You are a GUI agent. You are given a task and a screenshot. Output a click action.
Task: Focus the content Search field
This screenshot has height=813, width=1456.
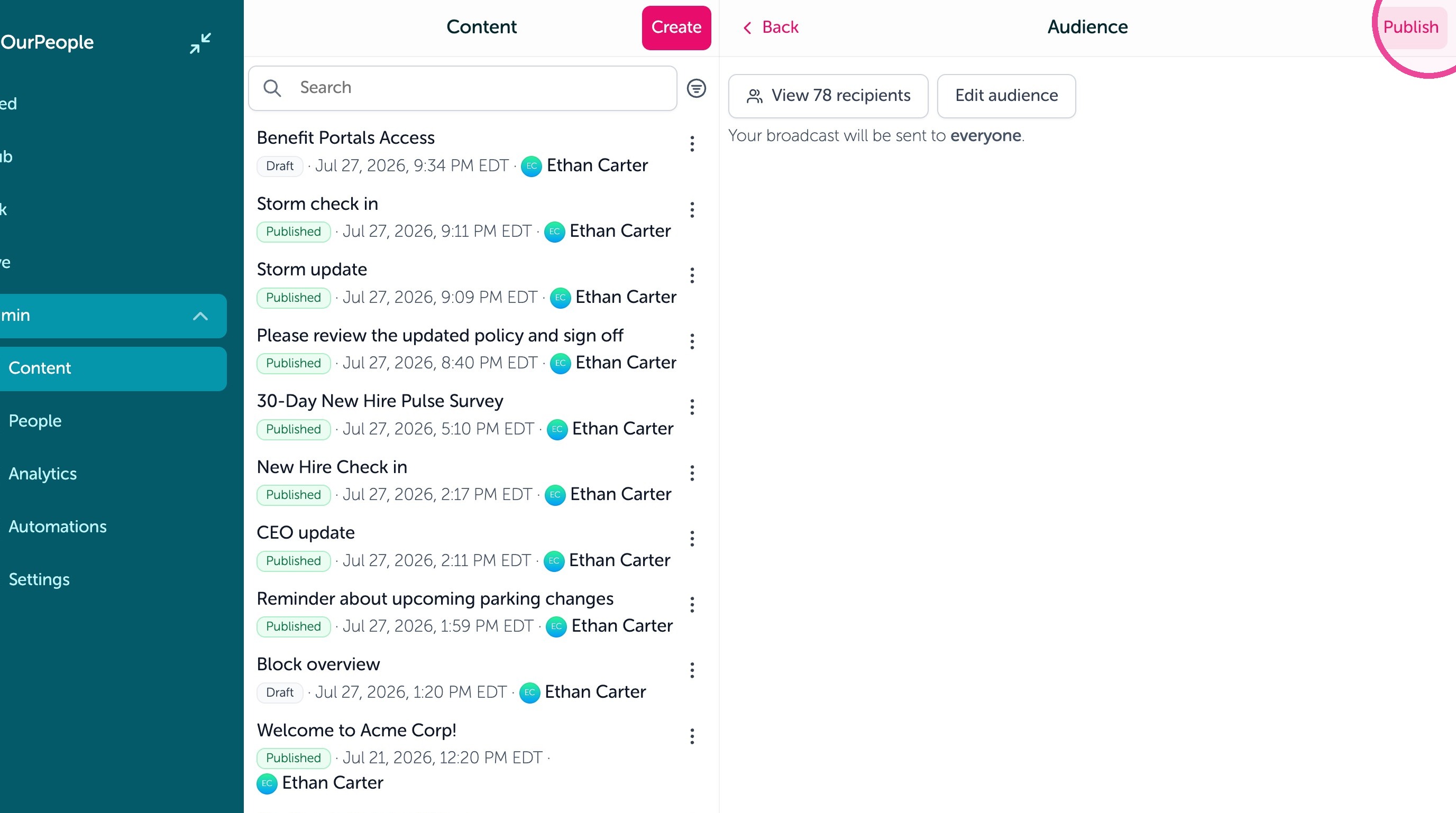coord(462,88)
